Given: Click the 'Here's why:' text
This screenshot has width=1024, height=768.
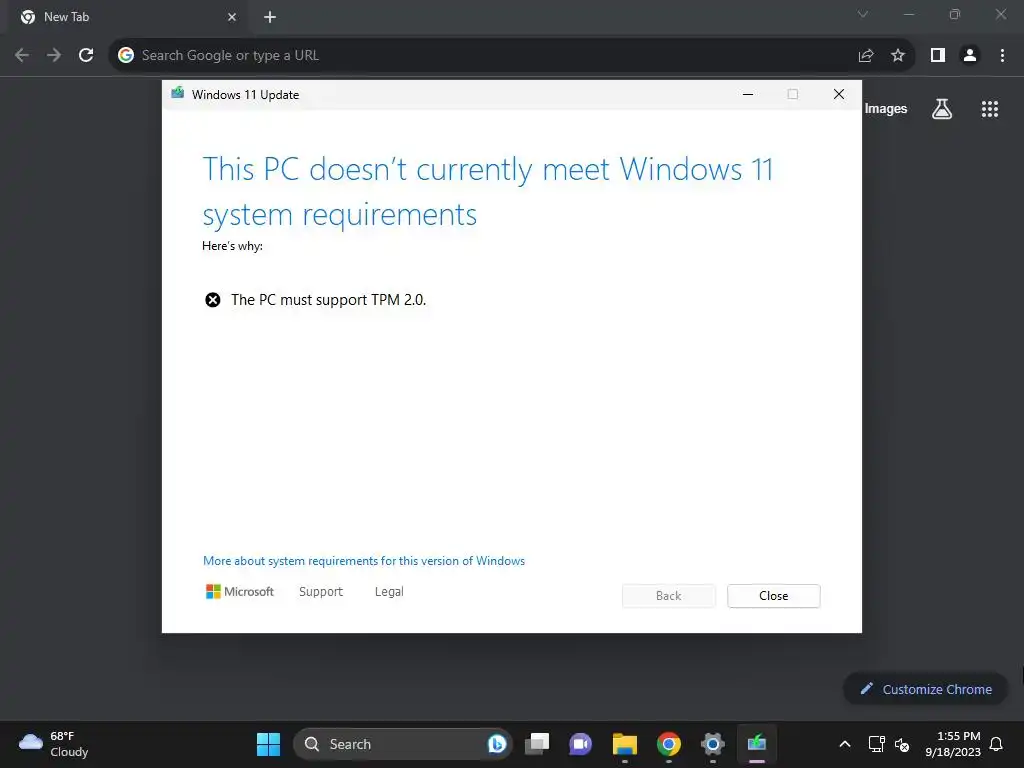Looking at the screenshot, I should (232, 246).
